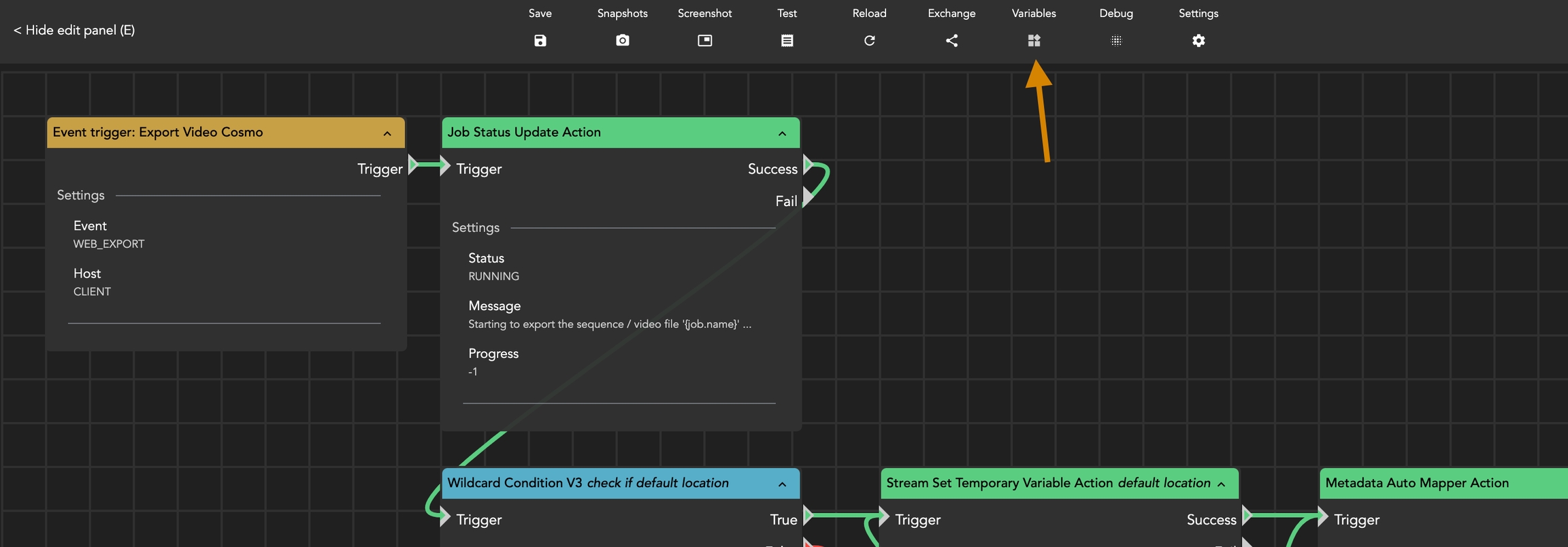Viewport: 1568px width, 547px height.
Task: Collapse the Event trigger Export Video Cosmo node
Action: 387,133
